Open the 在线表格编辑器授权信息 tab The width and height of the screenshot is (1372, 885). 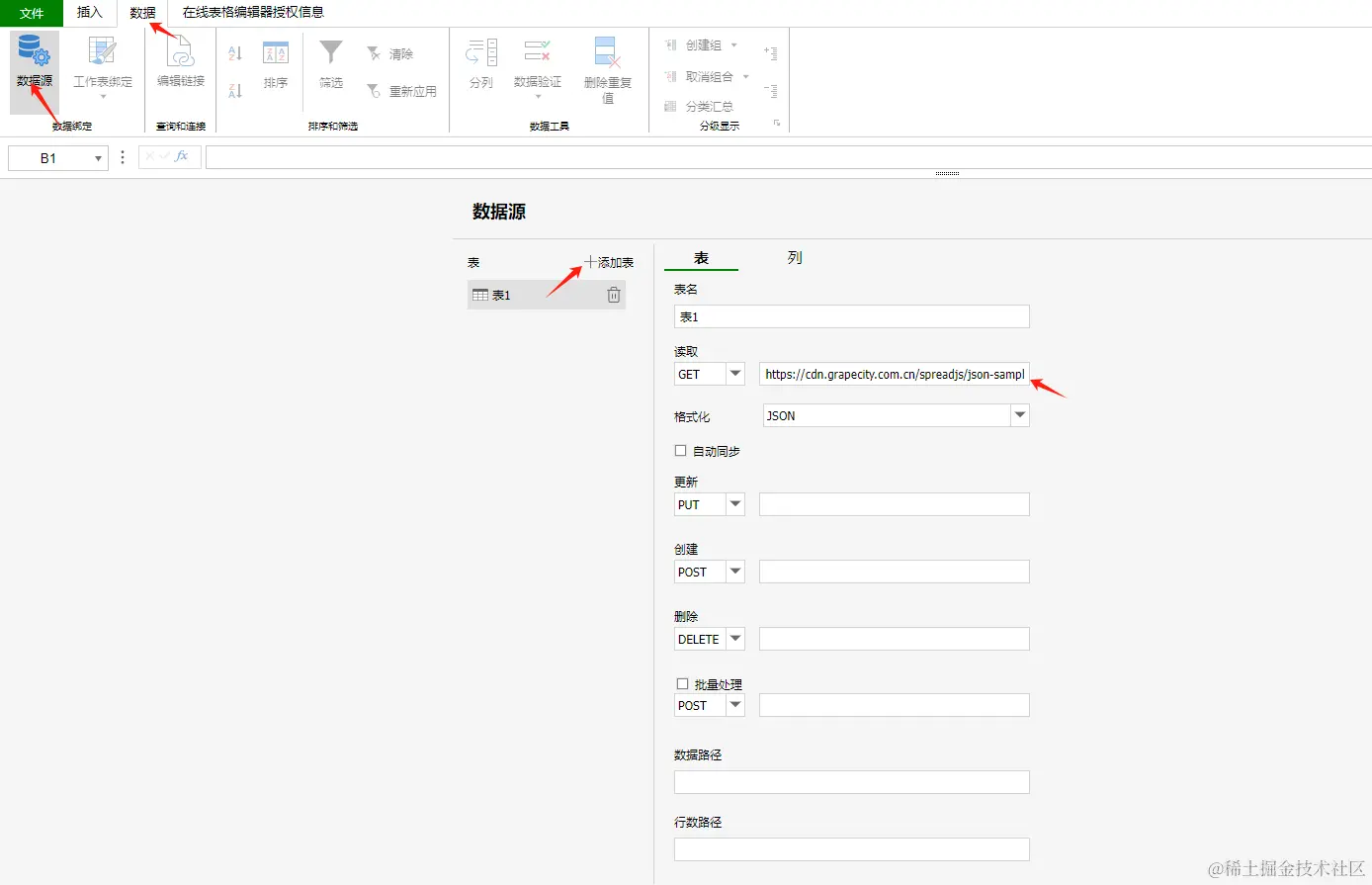253,13
